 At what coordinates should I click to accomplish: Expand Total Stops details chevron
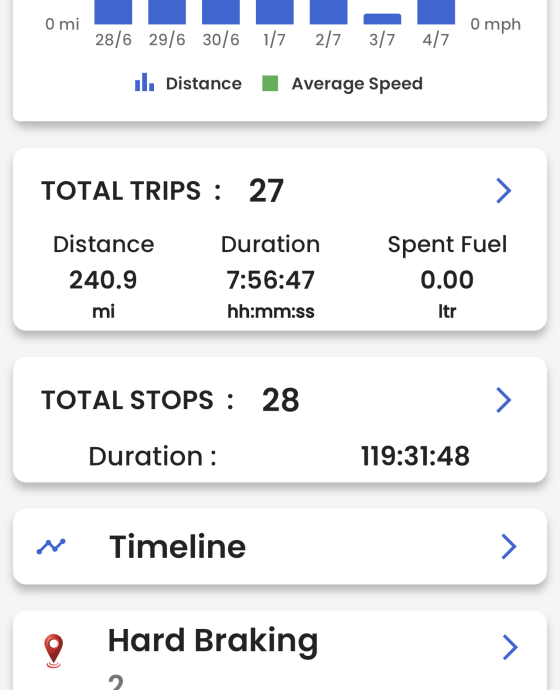pyautogui.click(x=503, y=400)
